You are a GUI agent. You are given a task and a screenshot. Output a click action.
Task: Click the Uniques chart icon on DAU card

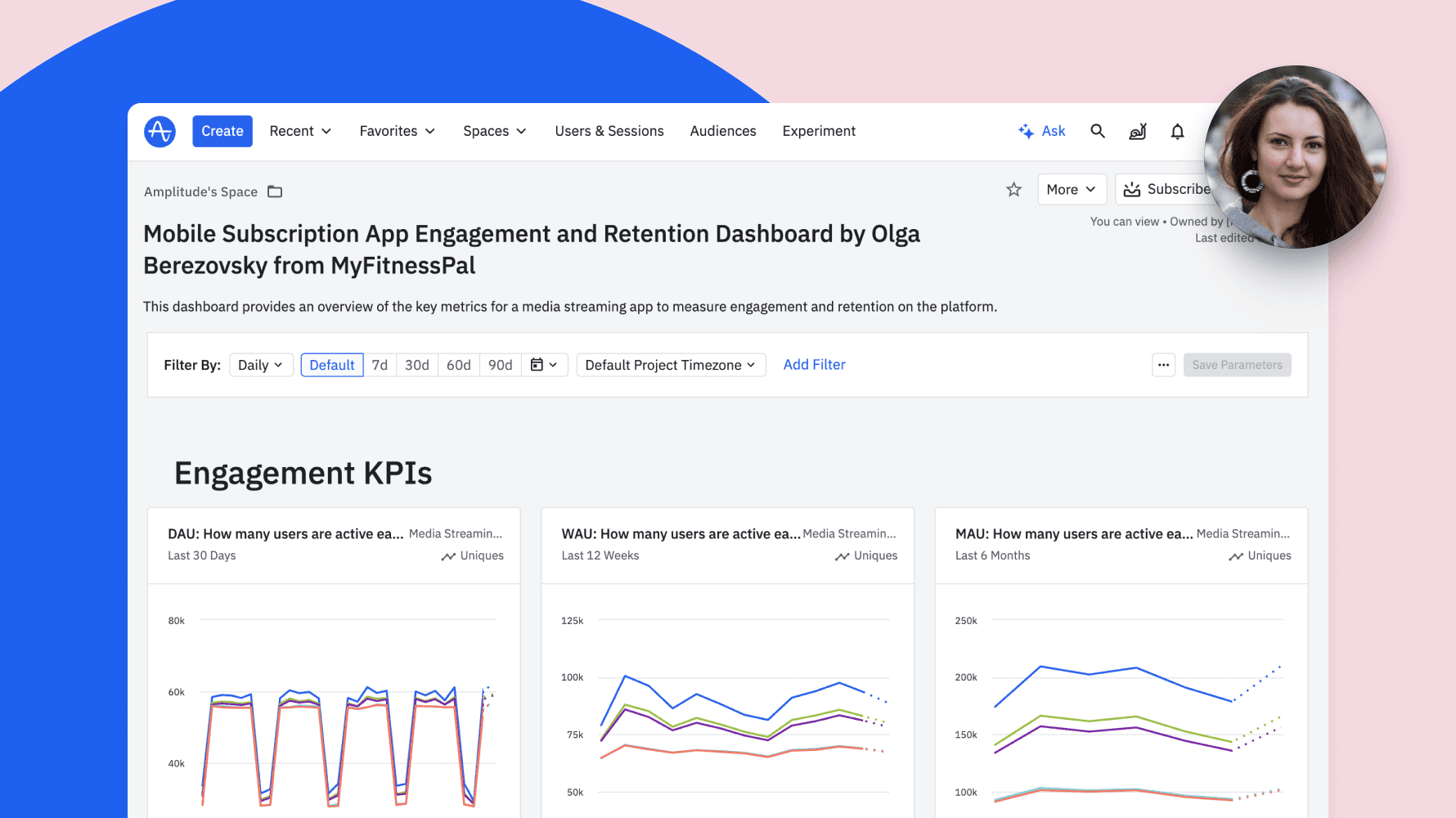coord(447,555)
